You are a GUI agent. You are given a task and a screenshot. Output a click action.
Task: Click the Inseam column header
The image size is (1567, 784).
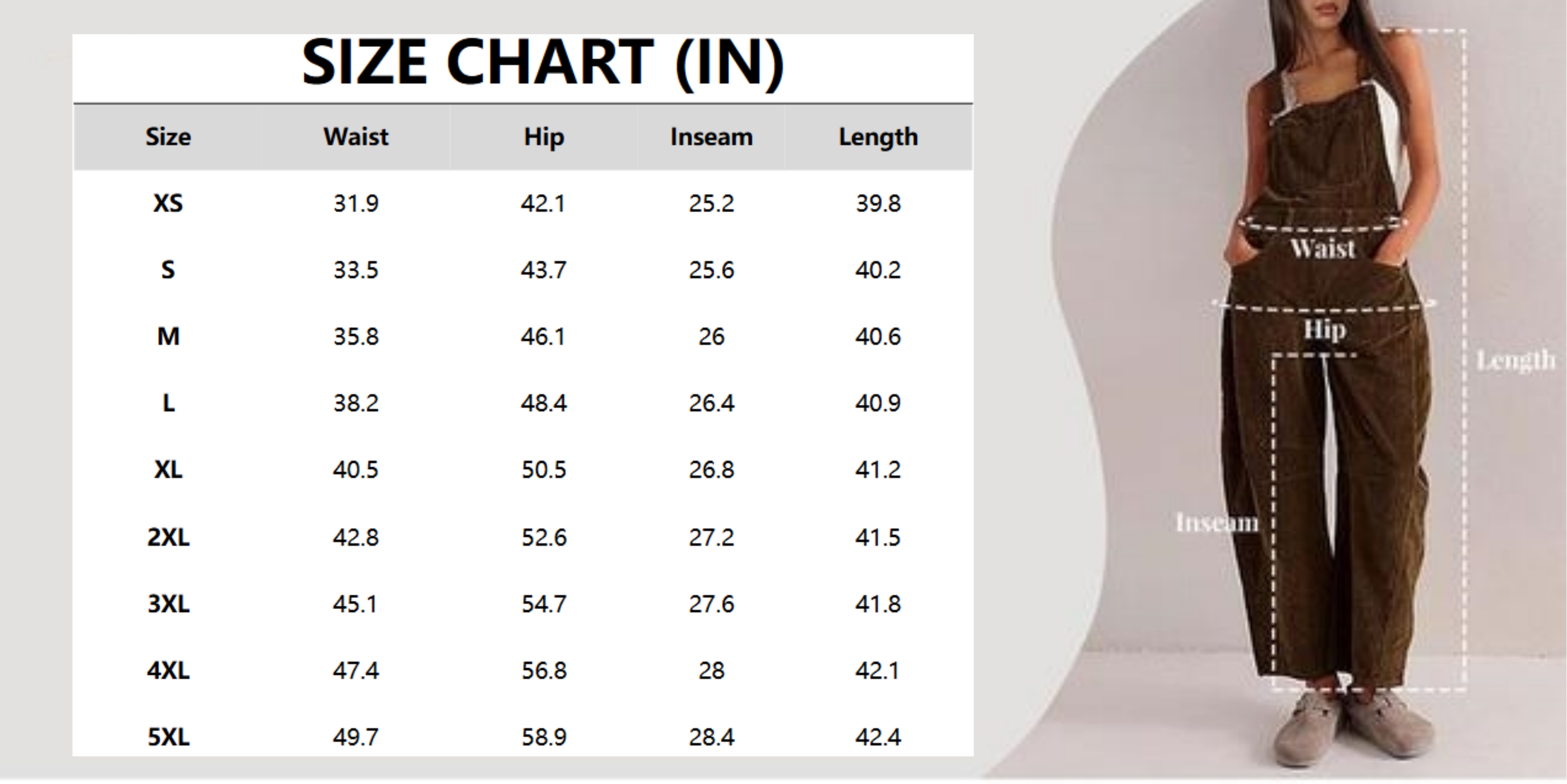711,137
